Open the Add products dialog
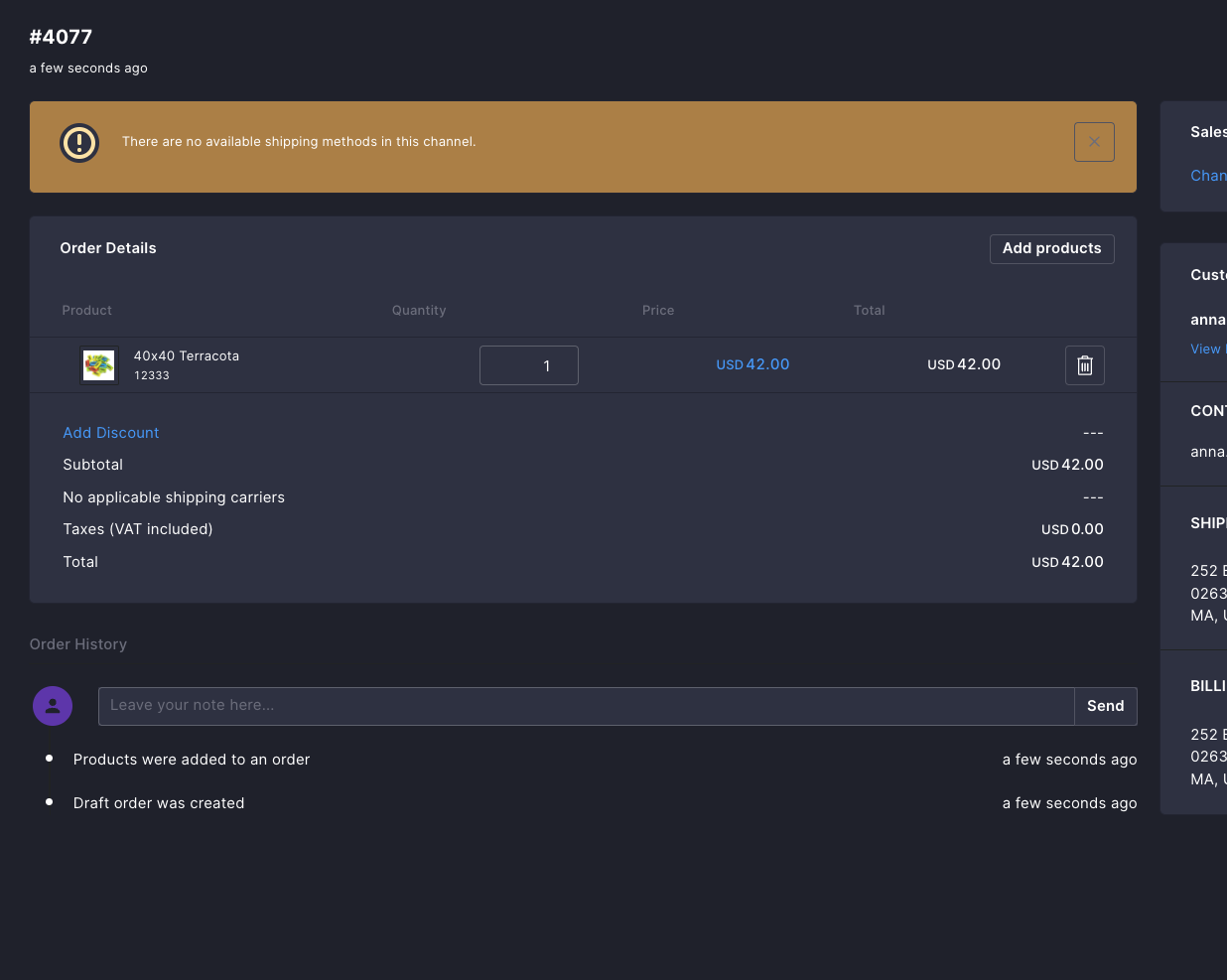The image size is (1227, 980). pyautogui.click(x=1051, y=248)
